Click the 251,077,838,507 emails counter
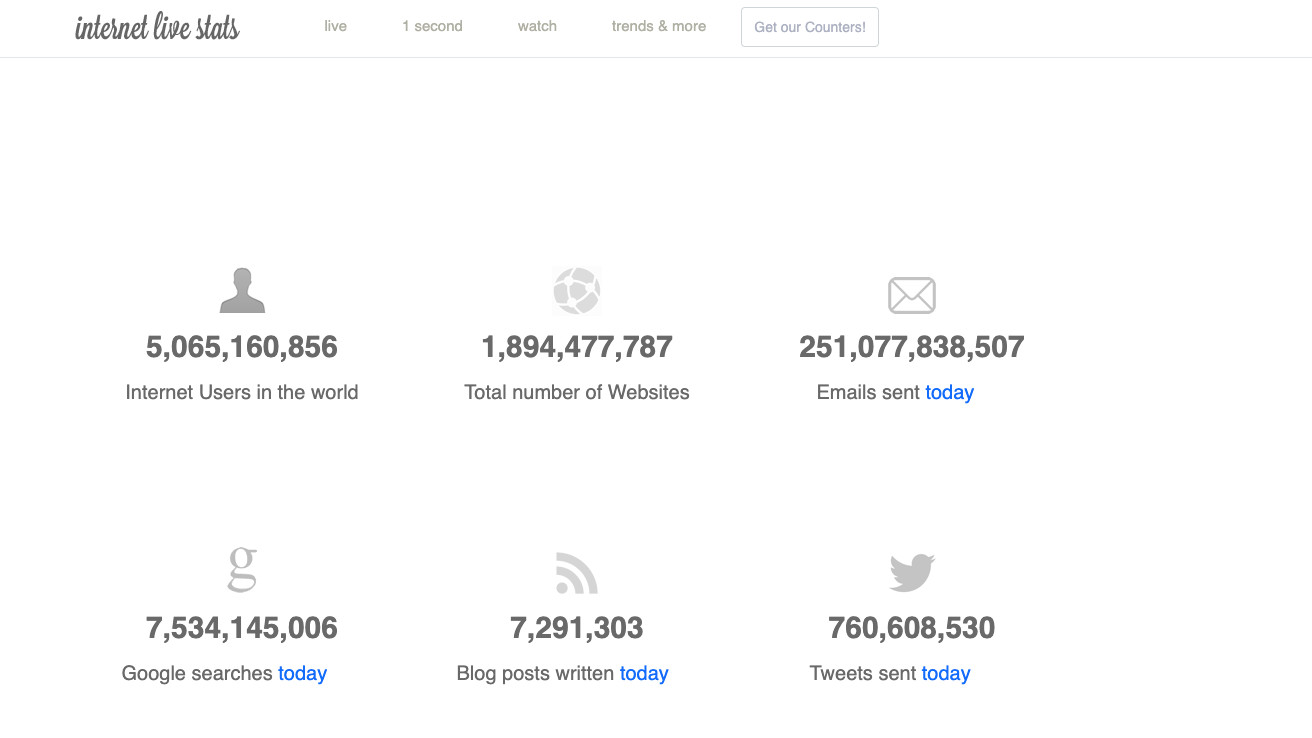The height and width of the screenshot is (738, 1312). coord(912,347)
